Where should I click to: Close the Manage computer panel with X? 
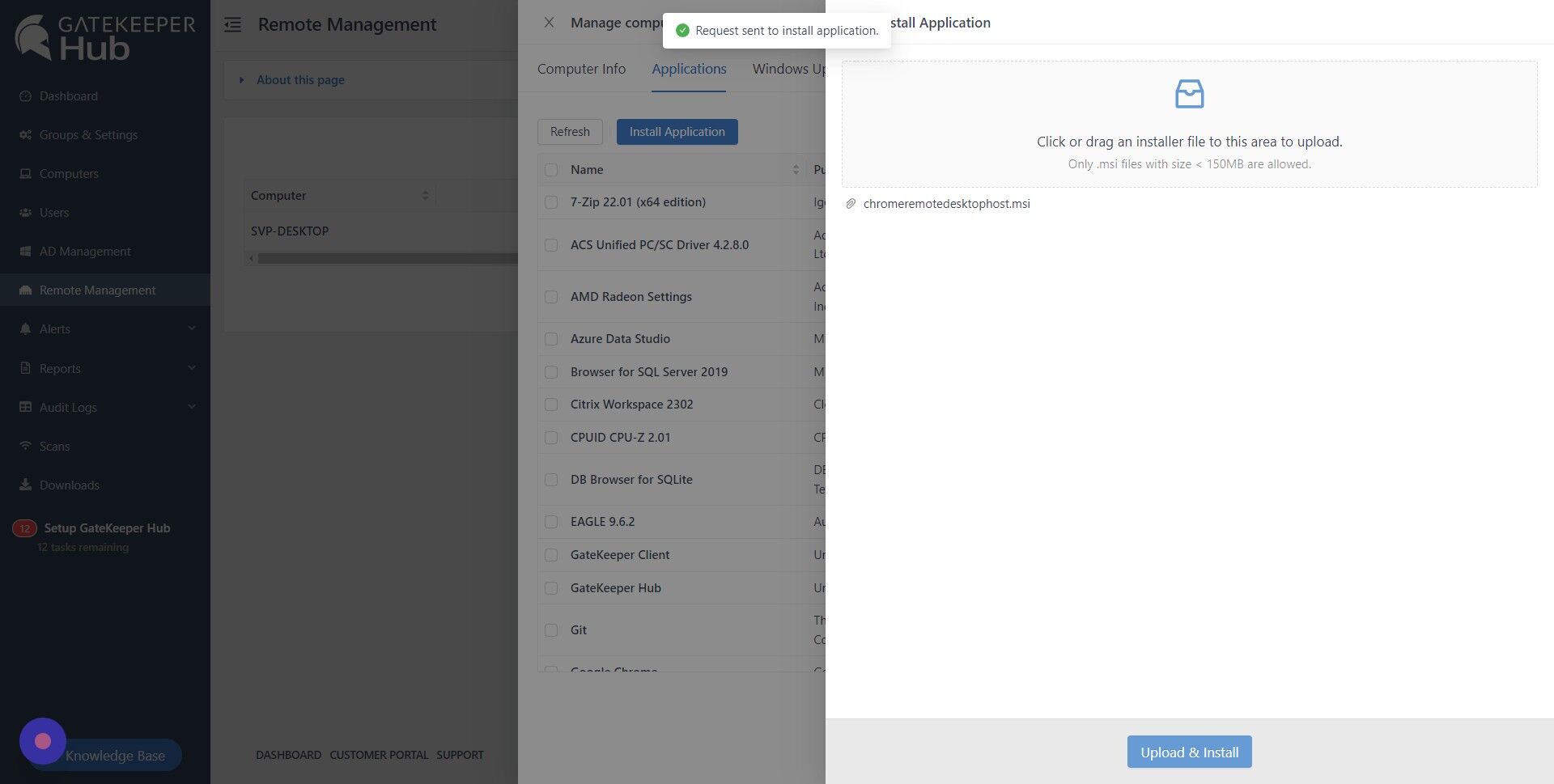point(549,23)
